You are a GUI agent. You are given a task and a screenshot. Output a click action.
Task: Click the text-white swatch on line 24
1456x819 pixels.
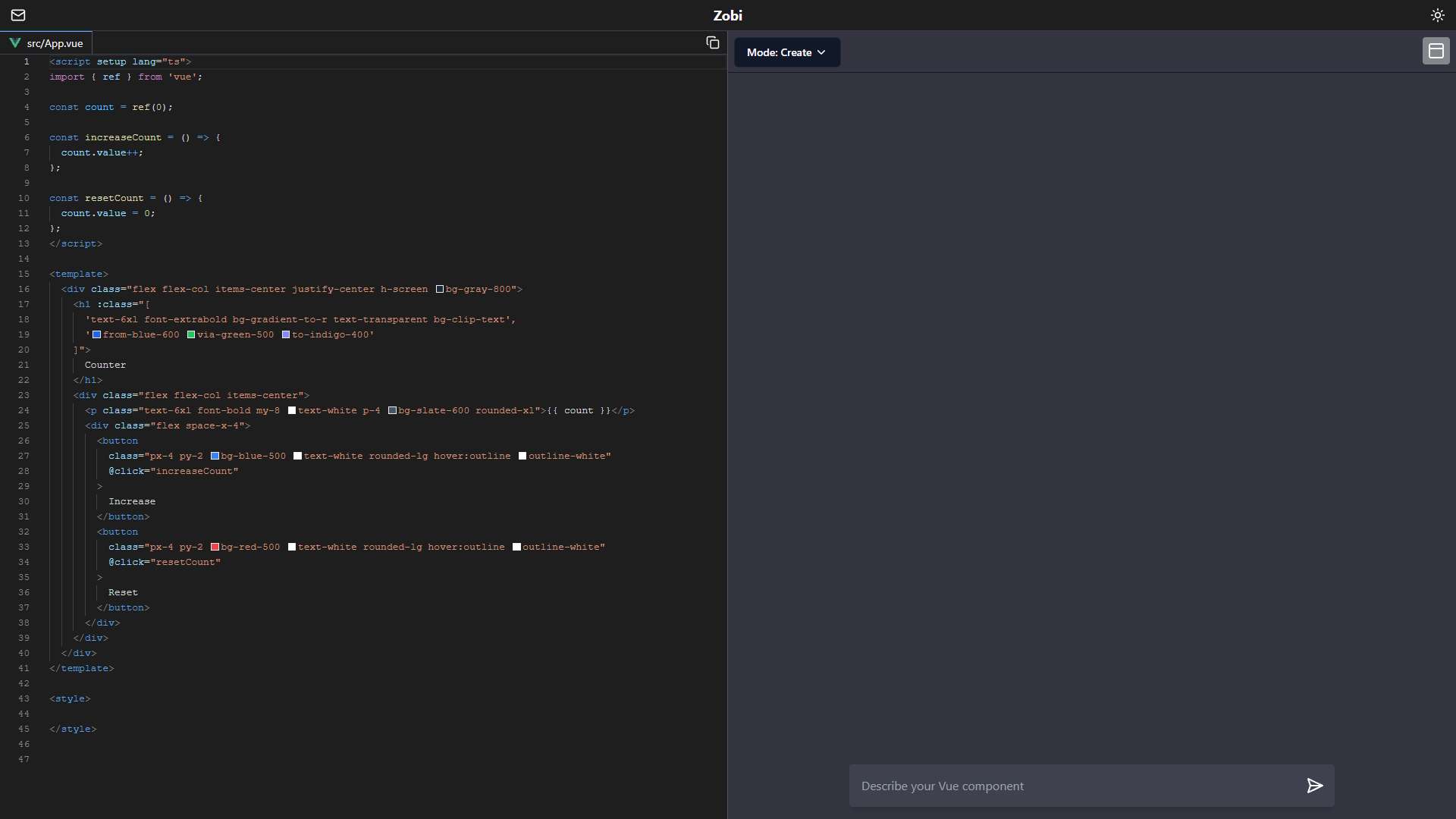pos(292,410)
